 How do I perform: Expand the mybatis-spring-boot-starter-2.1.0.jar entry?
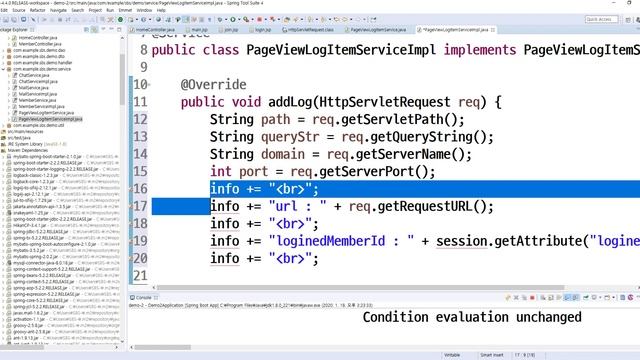click(3, 156)
